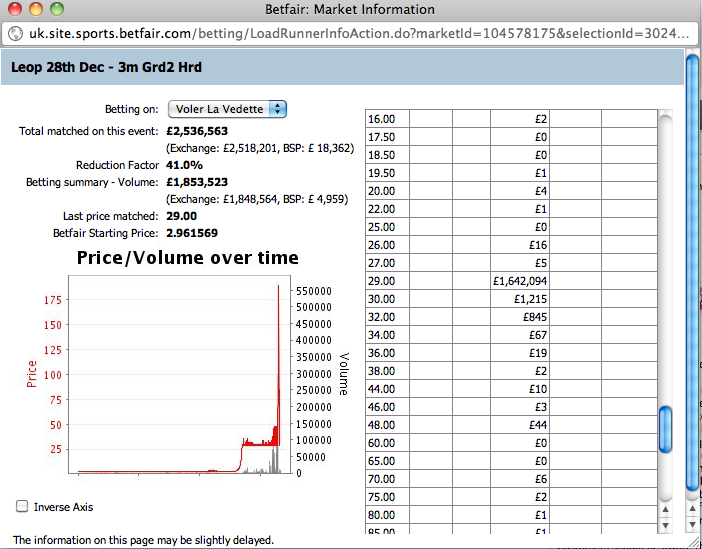Open the Voler La Vedette selection dropdown
Viewport: 702px width, 549px height.
(227, 109)
